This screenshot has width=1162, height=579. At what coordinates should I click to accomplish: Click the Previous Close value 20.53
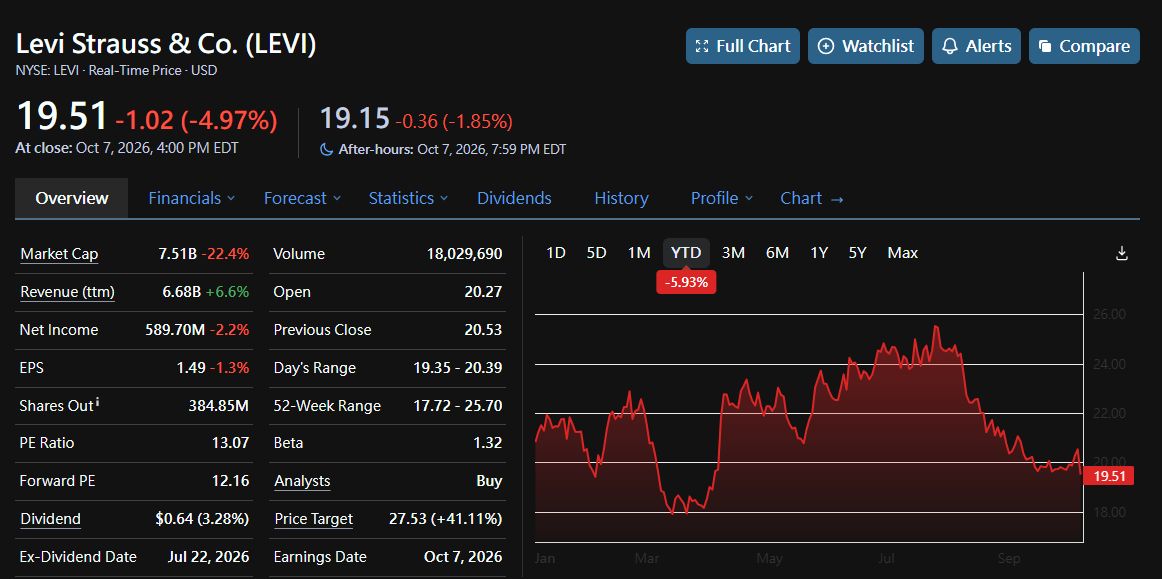[483, 329]
